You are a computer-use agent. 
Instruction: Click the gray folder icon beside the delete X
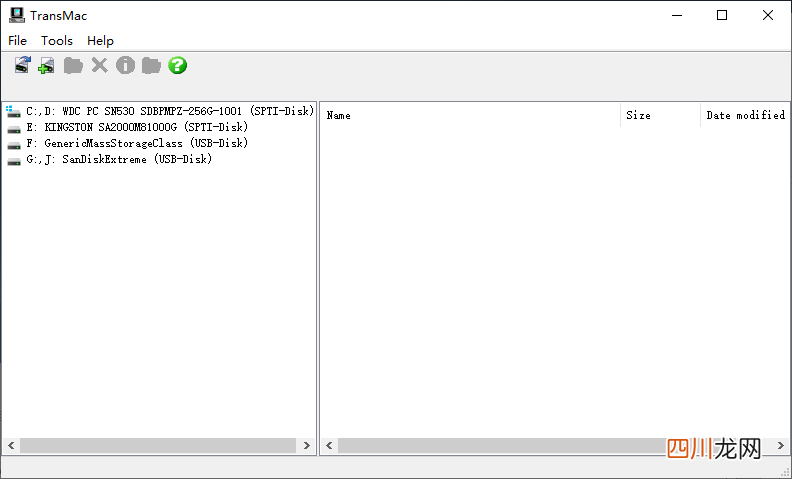tap(73, 65)
